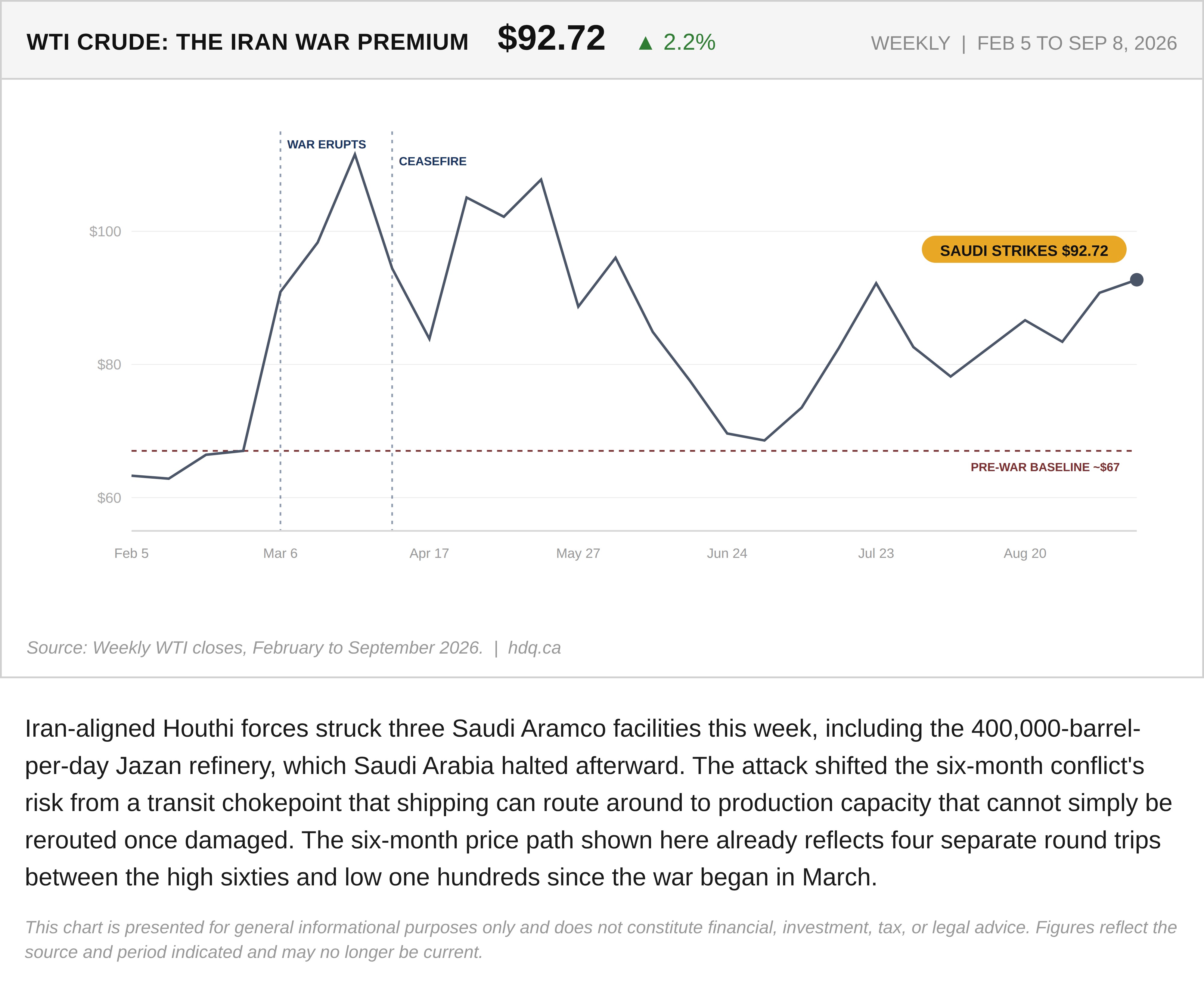Click the Jul 23 x-axis label

pos(876,553)
